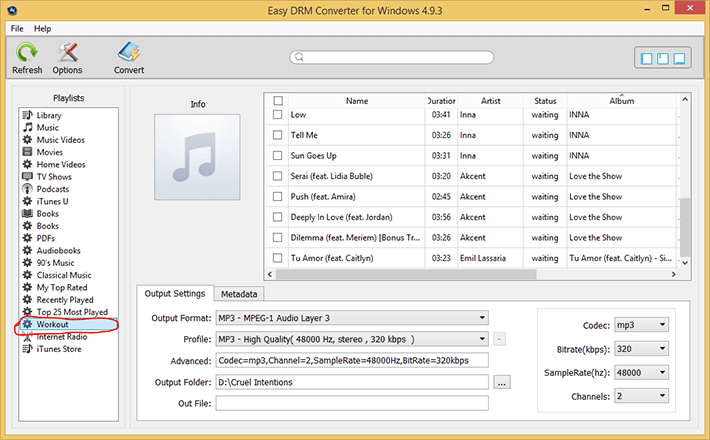Click the Home Videos gear icon
This screenshot has width=710, height=440.
tap(28, 164)
